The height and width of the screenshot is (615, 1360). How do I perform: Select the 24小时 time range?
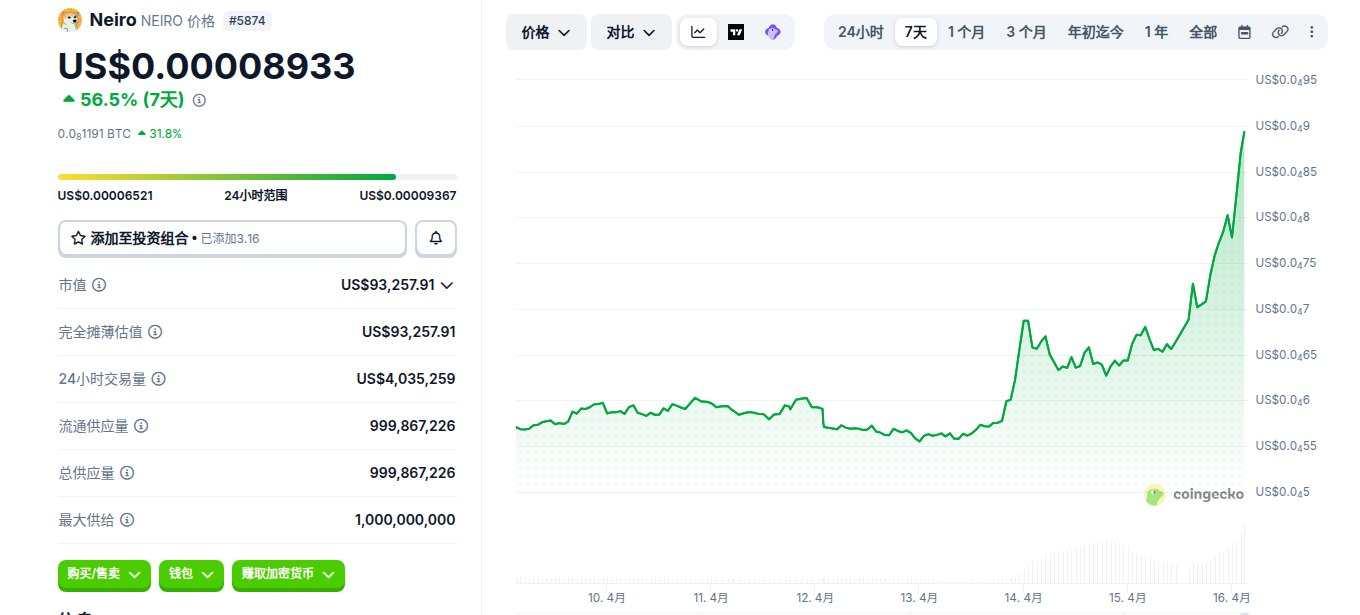[x=860, y=32]
